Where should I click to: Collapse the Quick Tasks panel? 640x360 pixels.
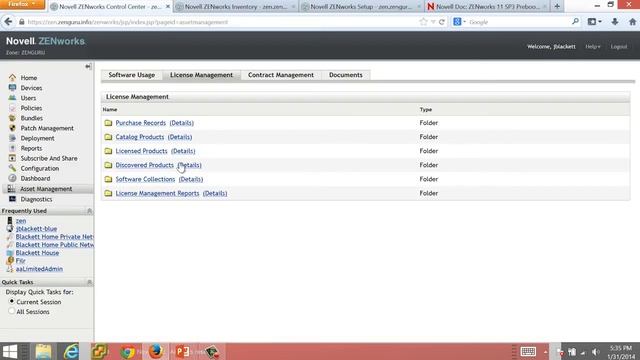89,282
